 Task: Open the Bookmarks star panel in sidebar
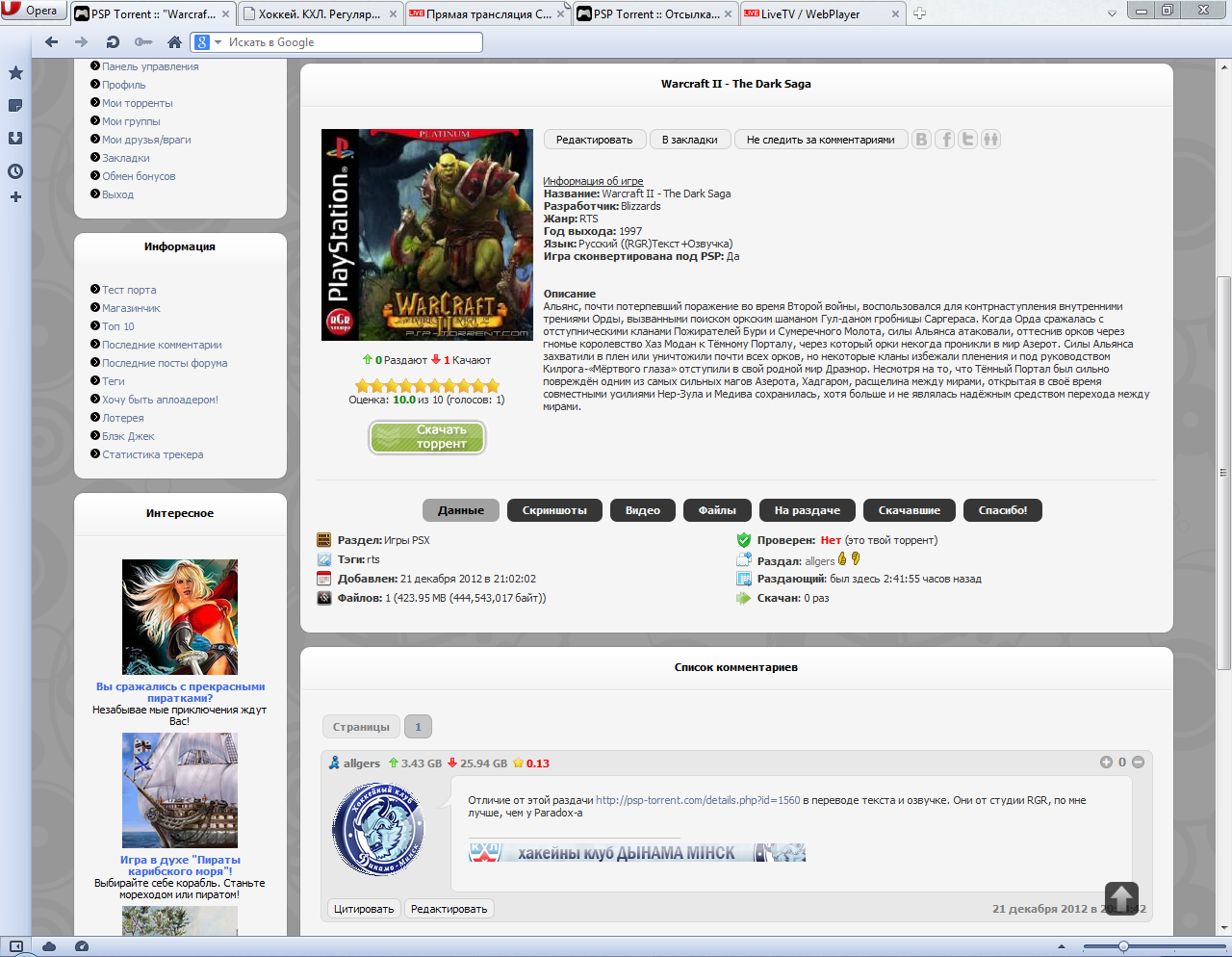click(15, 73)
